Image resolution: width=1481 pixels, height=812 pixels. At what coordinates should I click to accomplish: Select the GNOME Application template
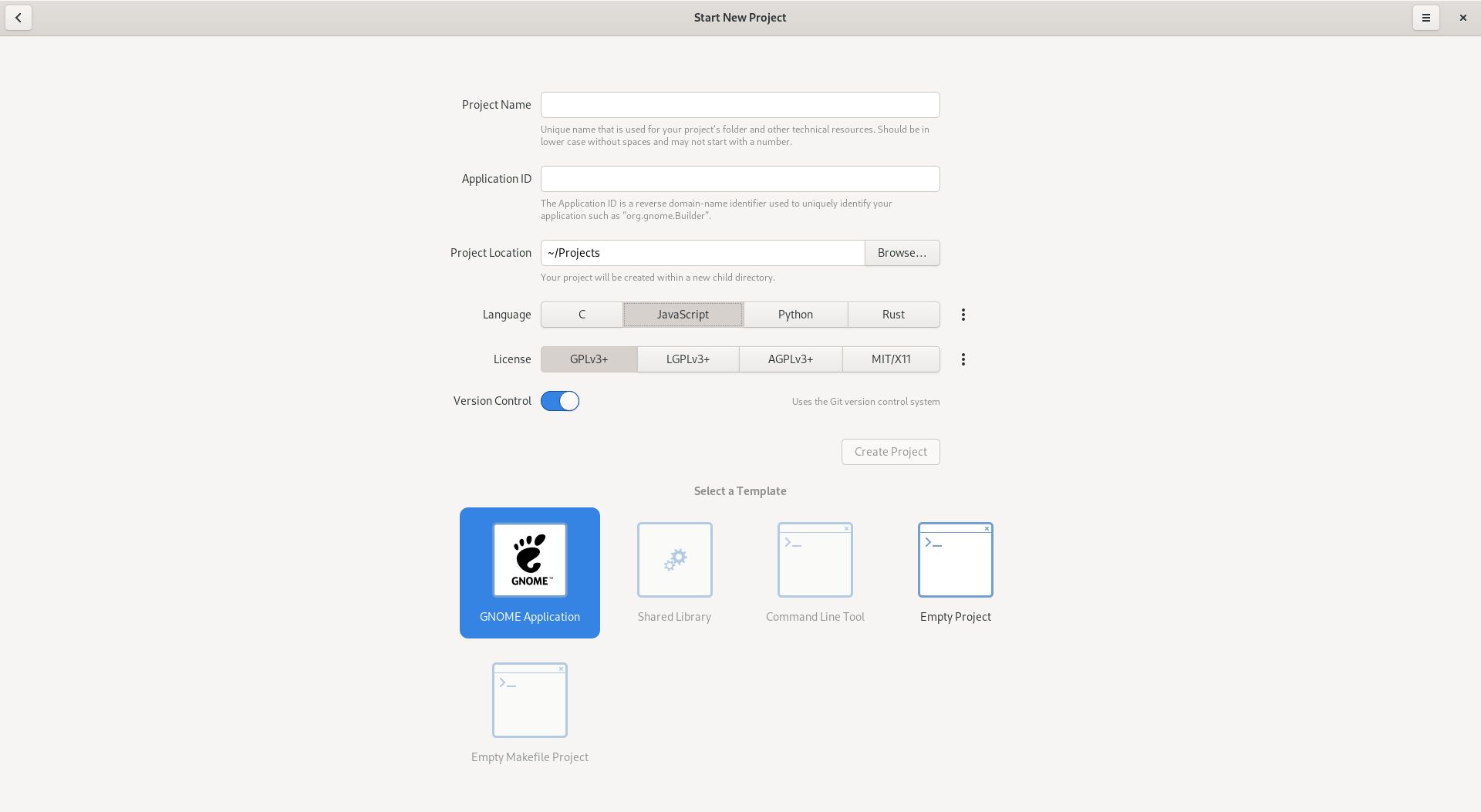pyautogui.click(x=529, y=572)
